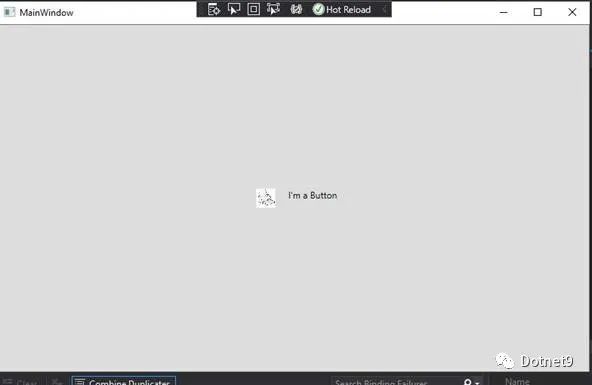Focus the Search Binding Failures field

click(396, 381)
